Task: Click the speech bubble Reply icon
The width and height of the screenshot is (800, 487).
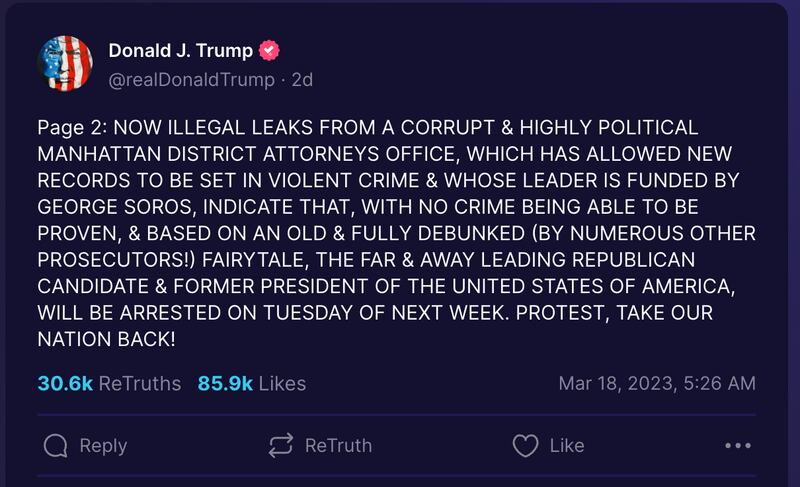Action: 57,445
